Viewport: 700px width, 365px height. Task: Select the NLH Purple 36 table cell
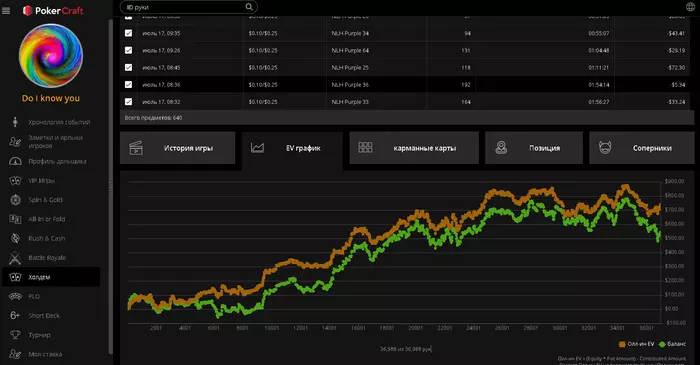[x=350, y=84]
